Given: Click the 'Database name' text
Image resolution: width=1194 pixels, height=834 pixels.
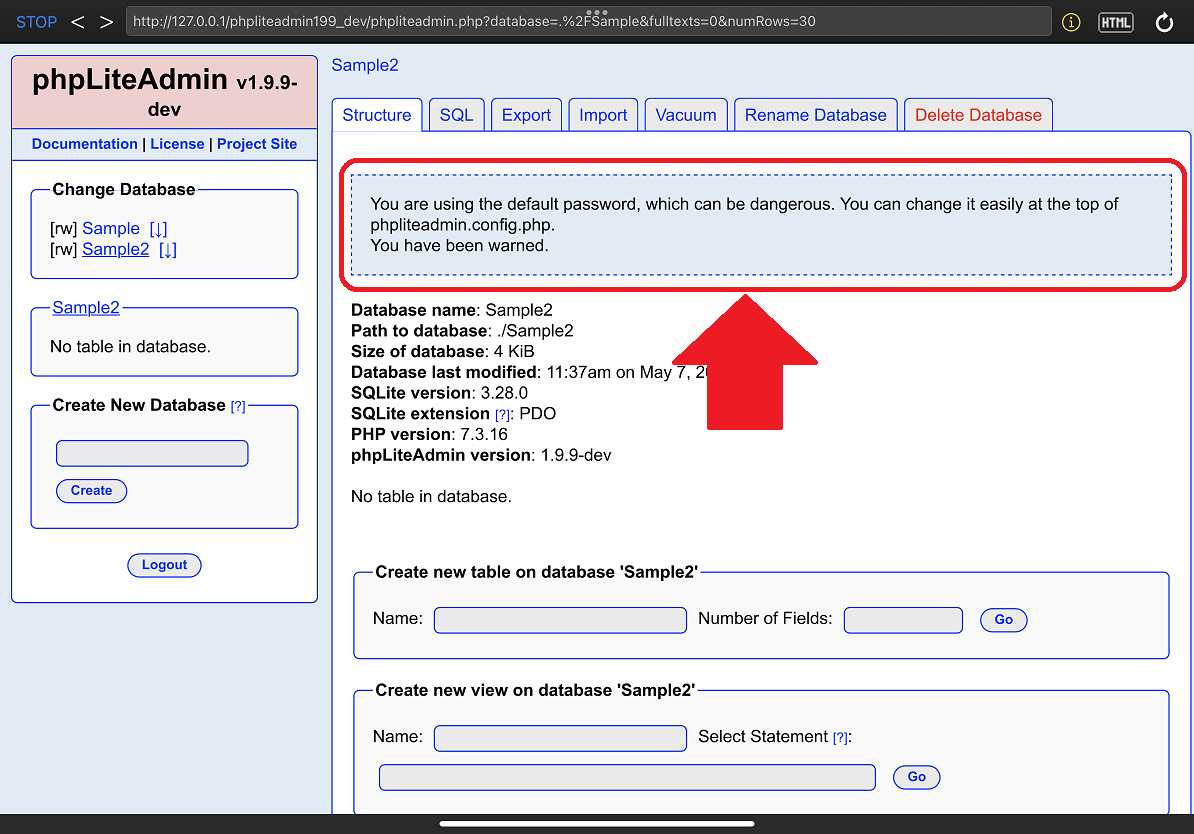Looking at the screenshot, I should pos(413,310).
